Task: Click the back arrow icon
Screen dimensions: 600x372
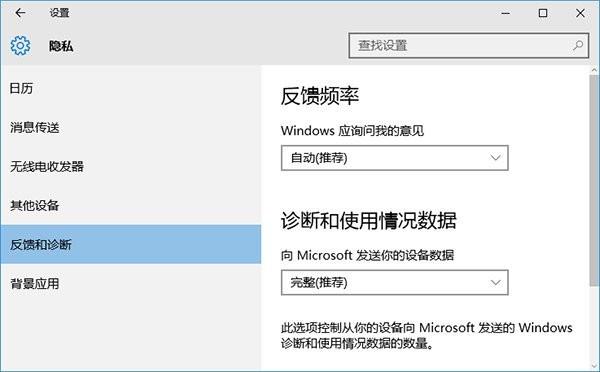Action: point(20,13)
